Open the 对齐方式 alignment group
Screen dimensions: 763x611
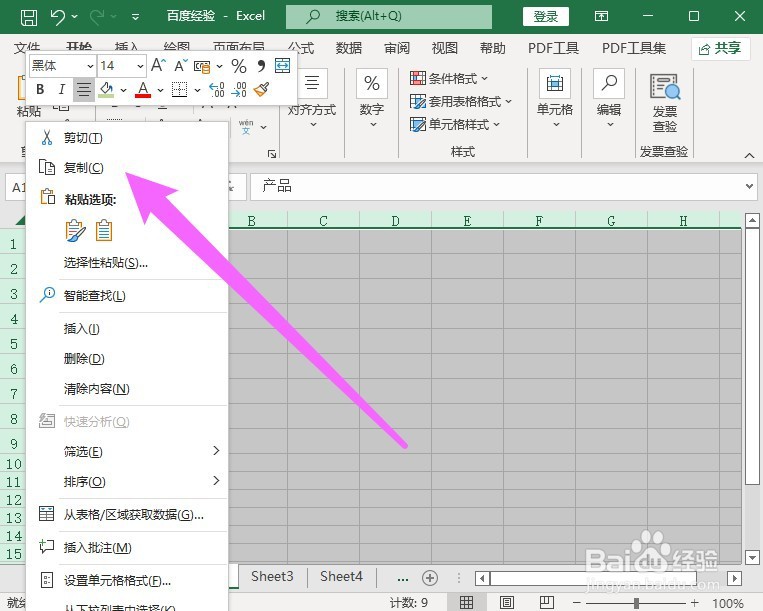[x=312, y=98]
